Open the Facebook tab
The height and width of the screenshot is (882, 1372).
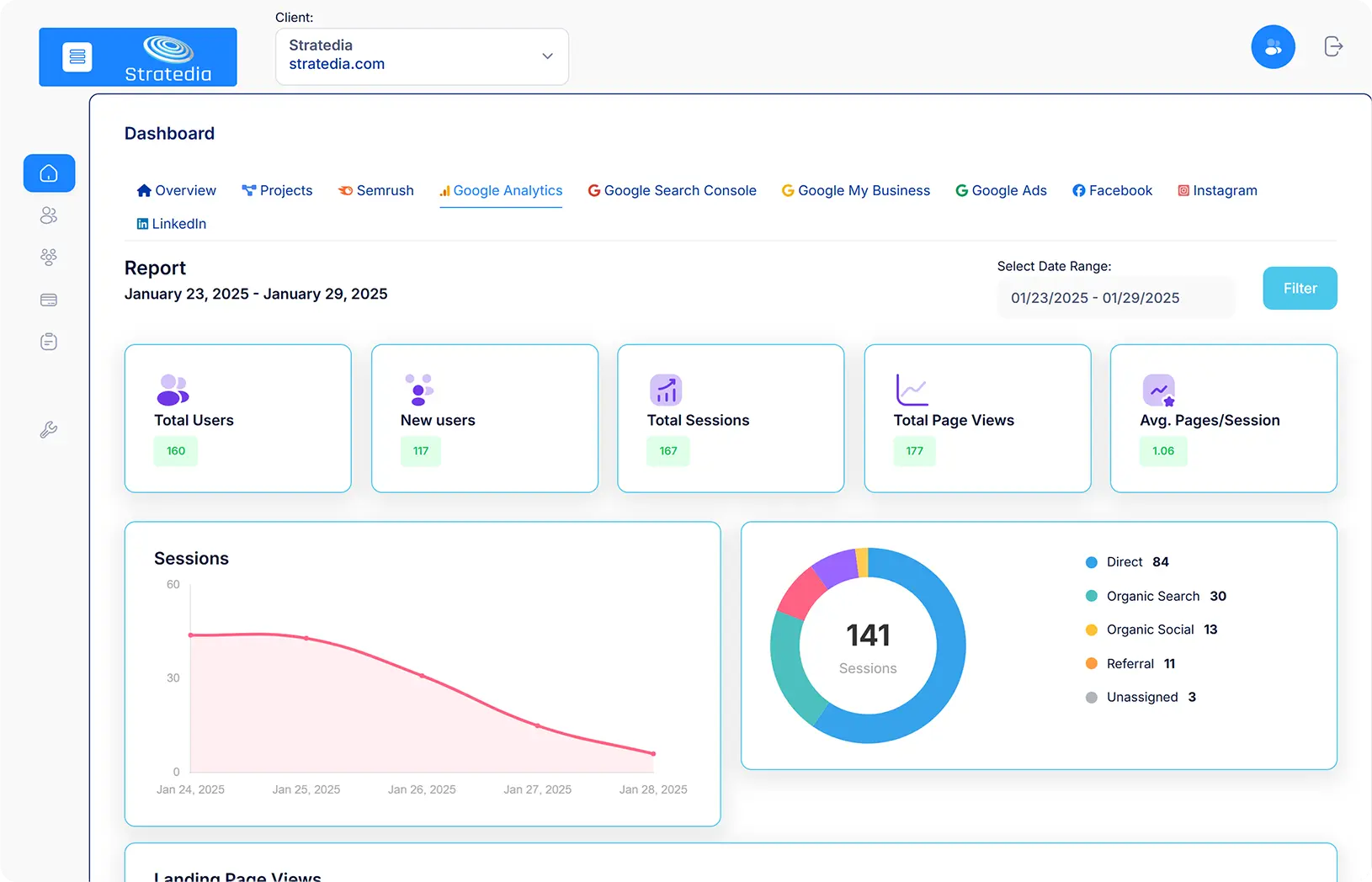pyautogui.click(x=1112, y=190)
